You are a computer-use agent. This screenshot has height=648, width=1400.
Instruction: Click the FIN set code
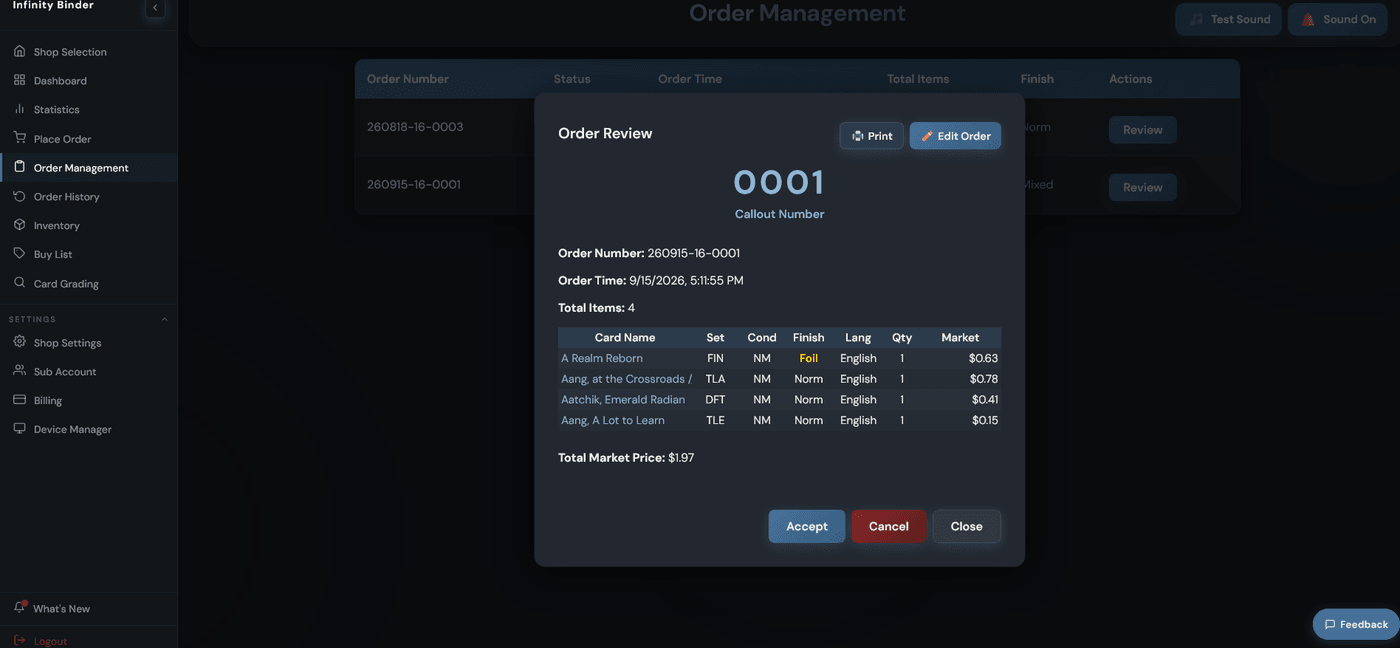click(715, 358)
